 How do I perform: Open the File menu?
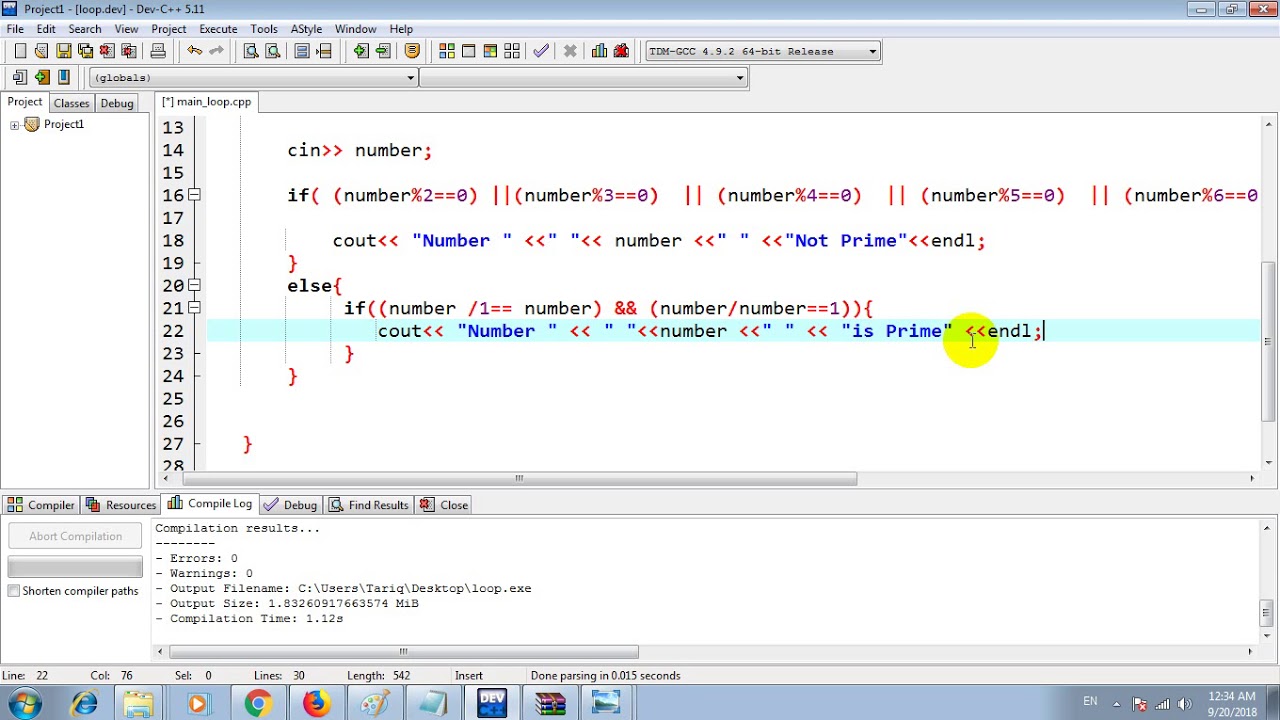(15, 29)
